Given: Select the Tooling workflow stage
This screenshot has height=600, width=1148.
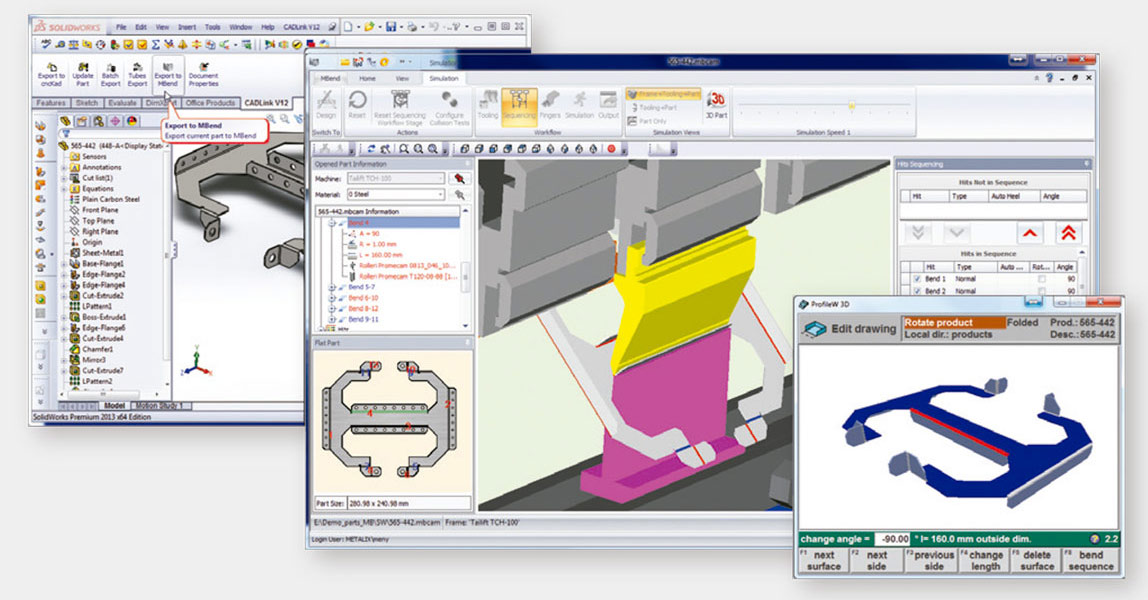Looking at the screenshot, I should pyautogui.click(x=488, y=104).
